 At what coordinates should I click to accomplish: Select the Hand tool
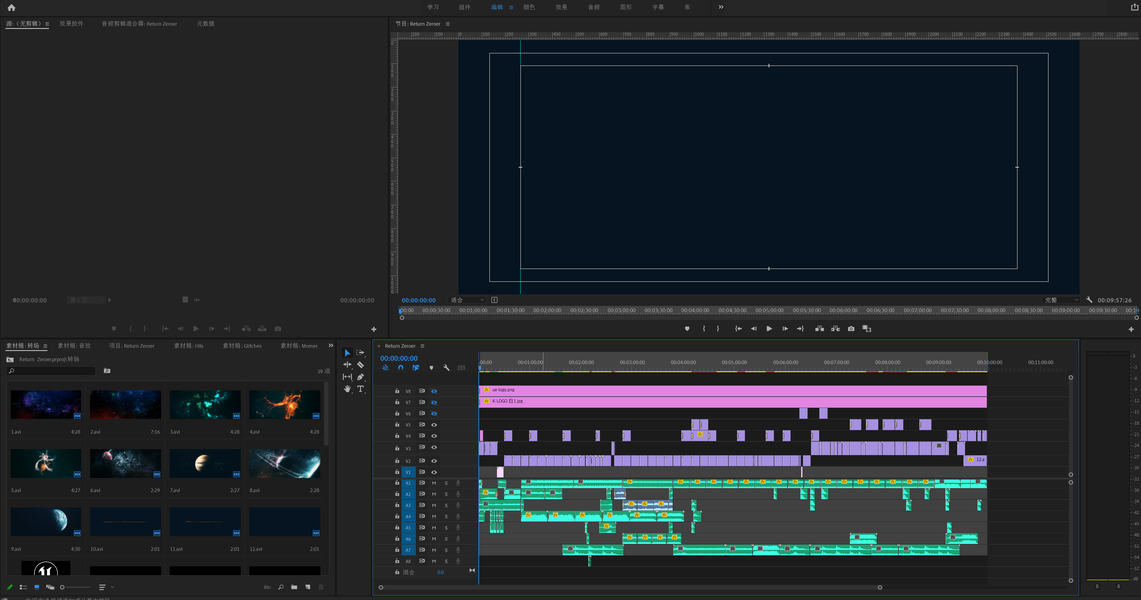tap(347, 389)
